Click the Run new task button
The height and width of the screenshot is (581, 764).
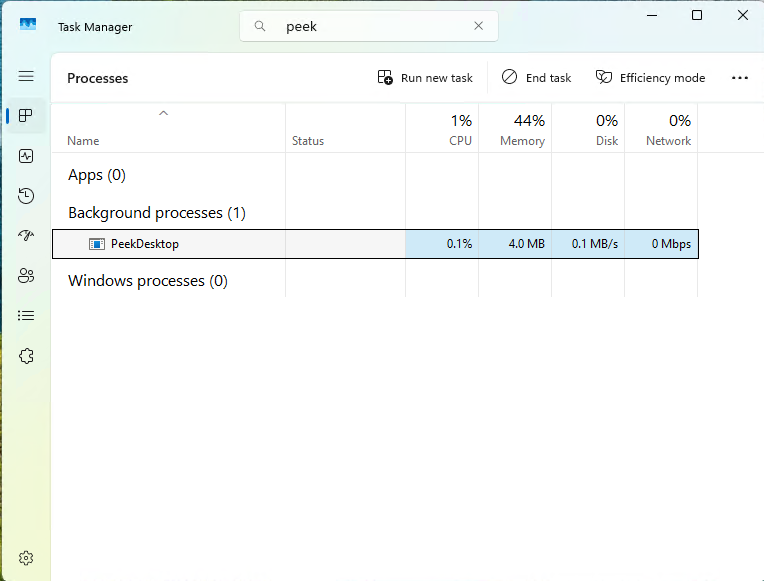(425, 78)
